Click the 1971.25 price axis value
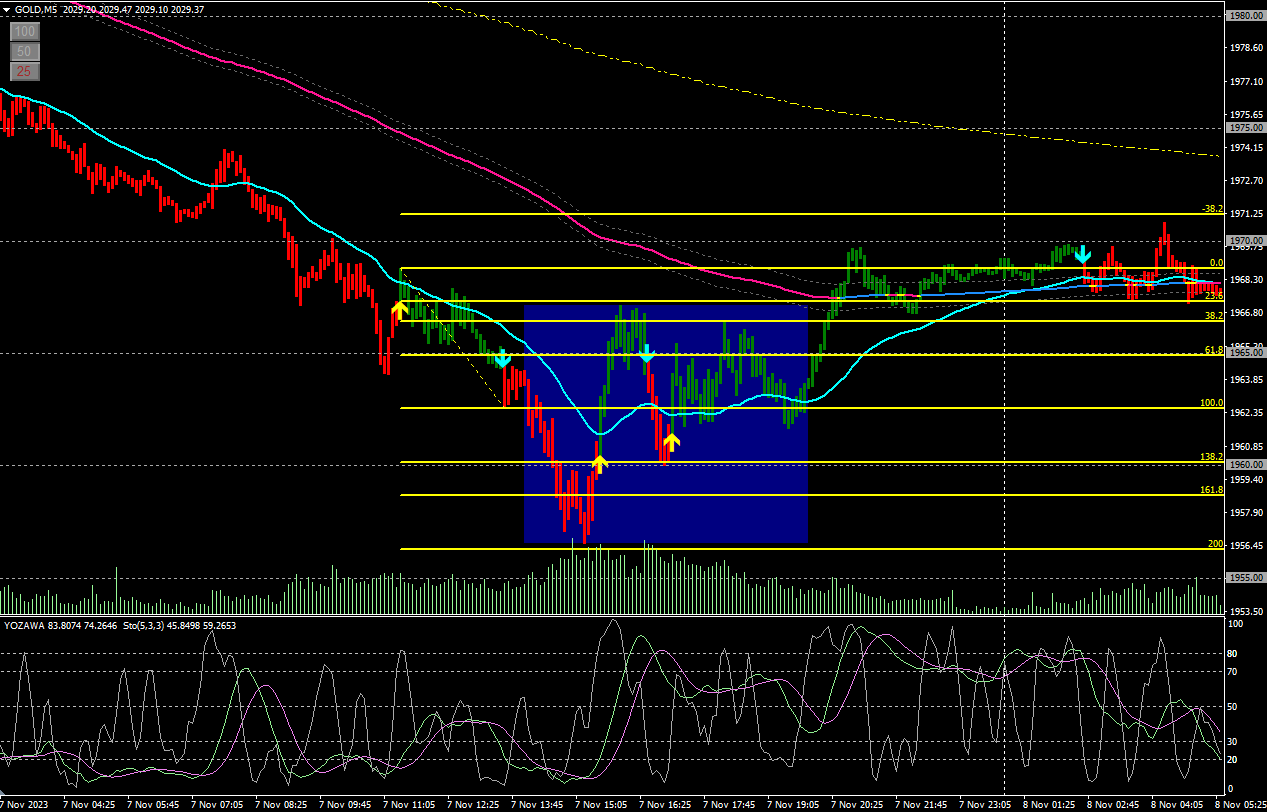The image size is (1267, 812). click(1246, 214)
